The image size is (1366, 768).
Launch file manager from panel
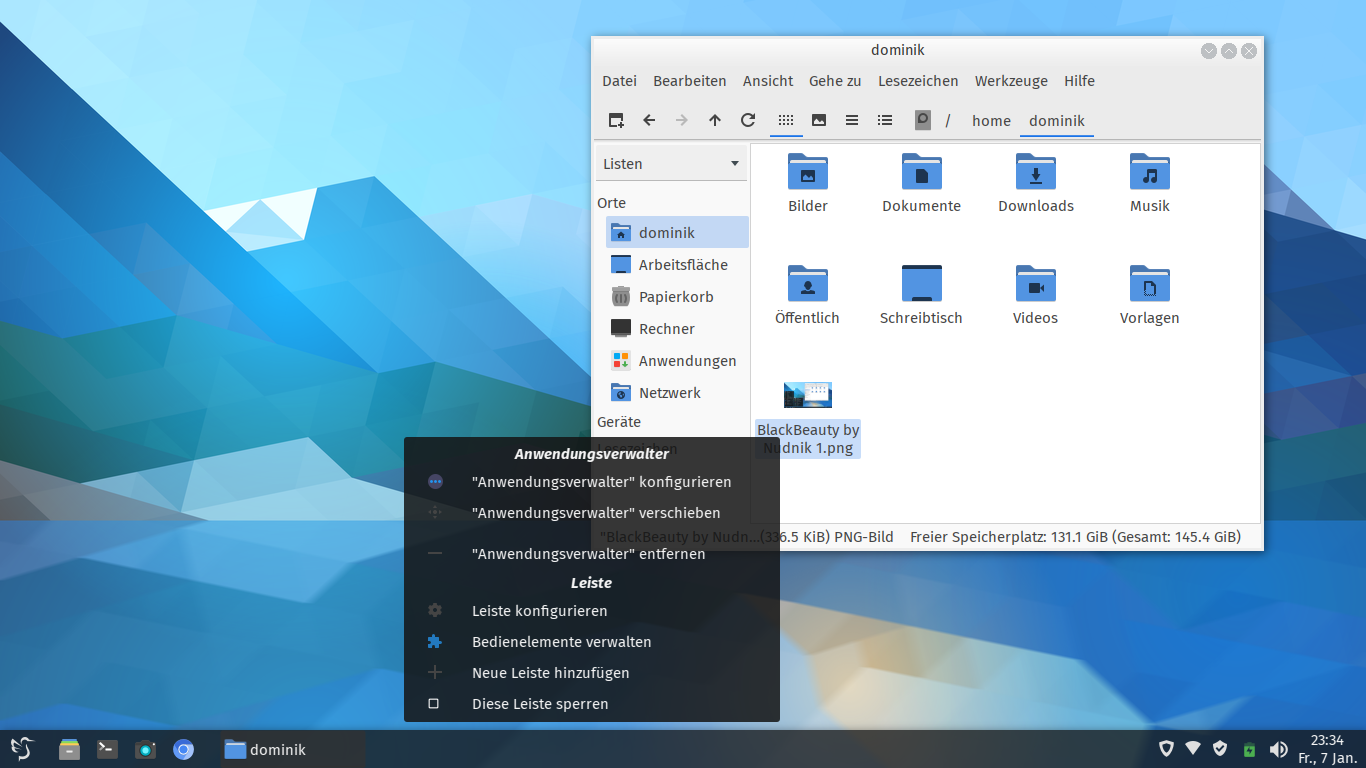pos(69,749)
